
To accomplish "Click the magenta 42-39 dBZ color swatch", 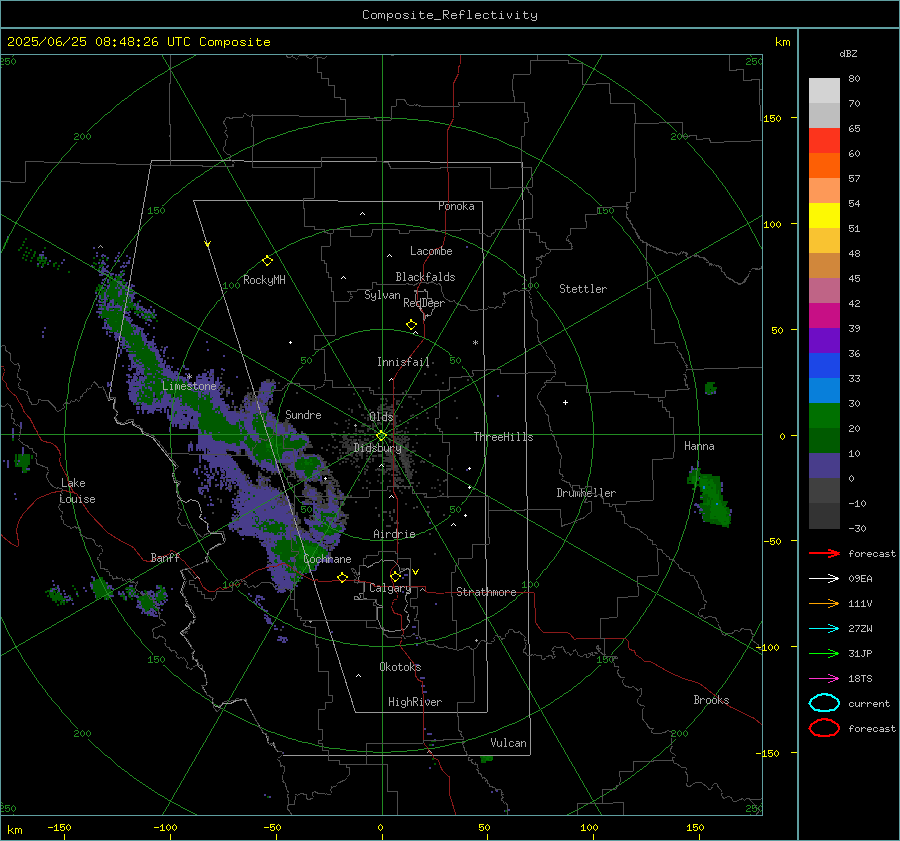I will pos(824,316).
